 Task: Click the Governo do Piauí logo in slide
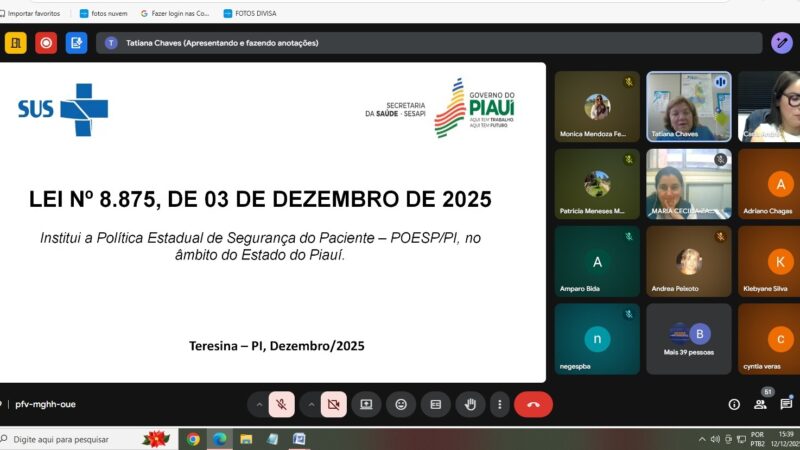474,108
